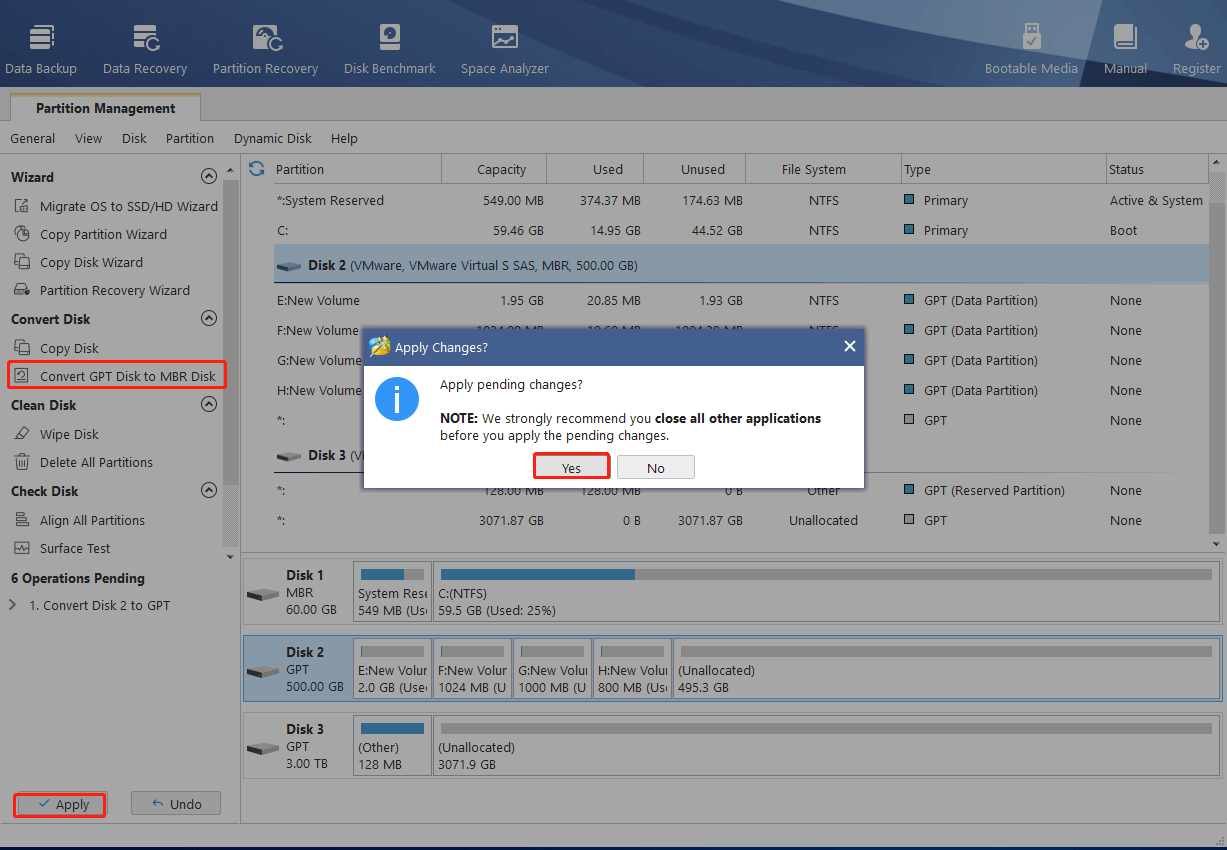Choose Convert GPT Disk to MBR Disk
Image resolution: width=1227 pixels, height=850 pixels.
(x=115, y=376)
